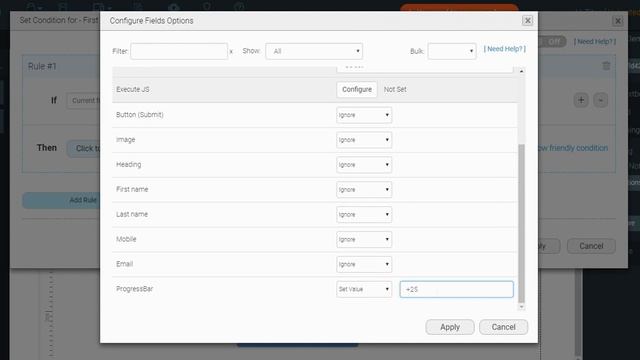Click the show friendly condition link

[573, 148]
